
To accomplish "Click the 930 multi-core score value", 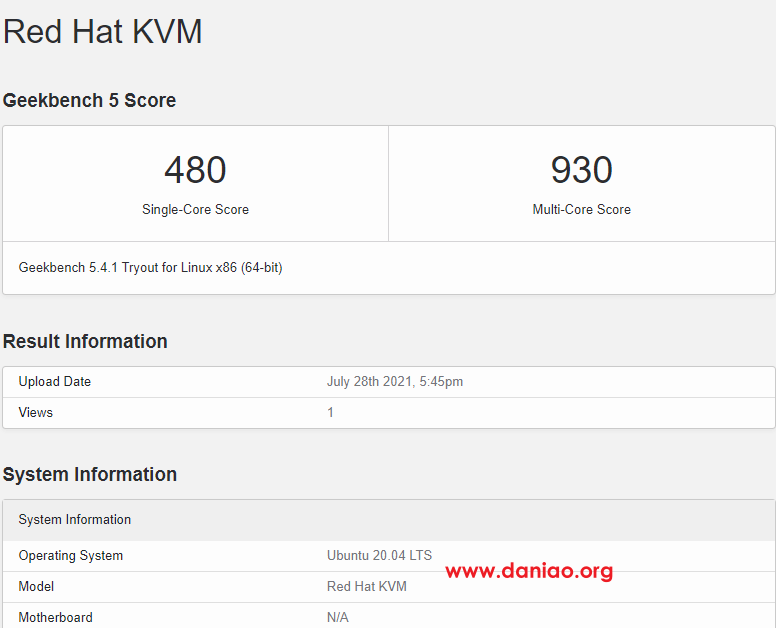I will (582, 170).
